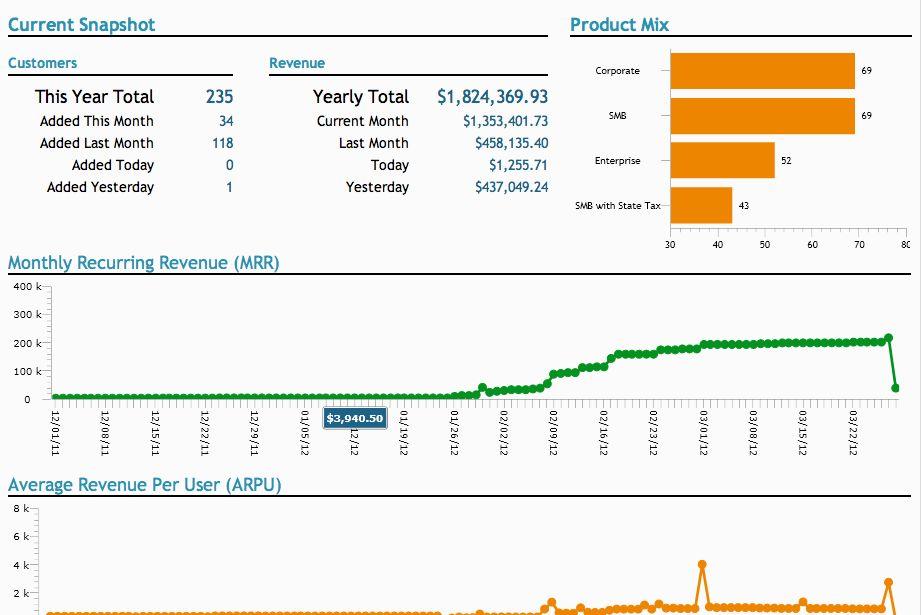Click the Corporate bar in Product Mix
Screen dimensions: 921x615
(762, 71)
